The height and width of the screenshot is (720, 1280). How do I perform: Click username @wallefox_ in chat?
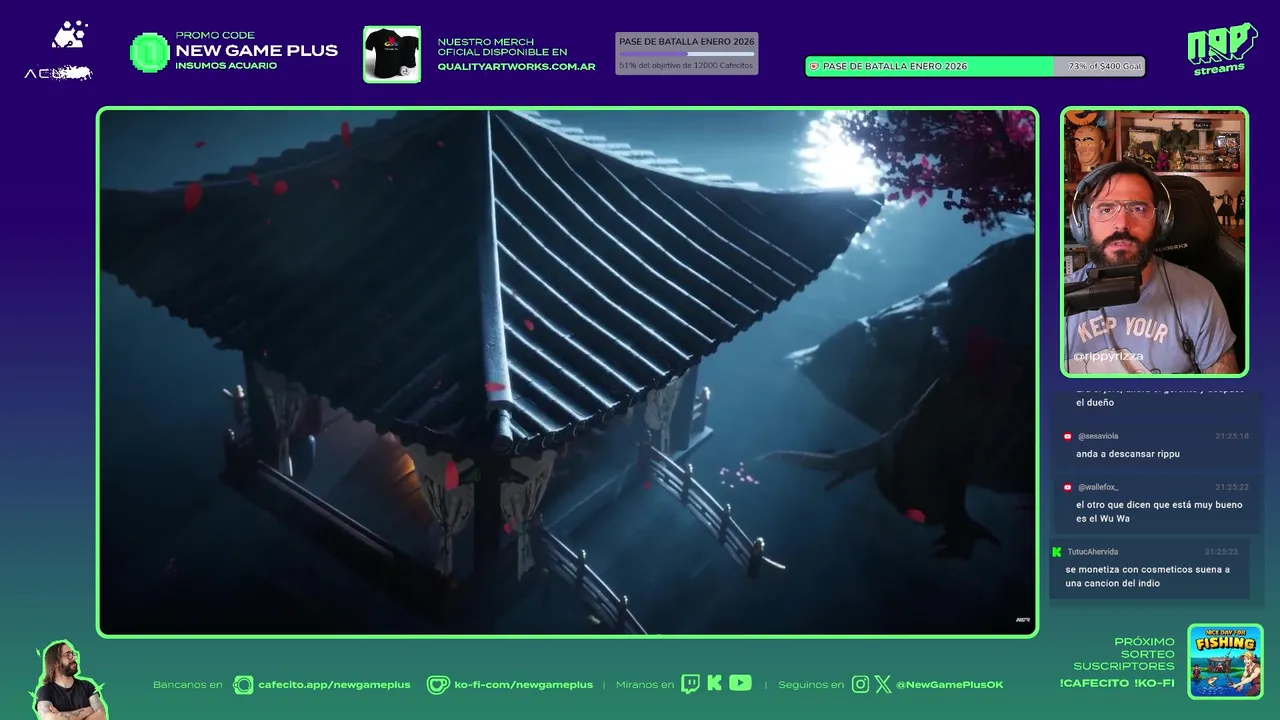[1098, 487]
